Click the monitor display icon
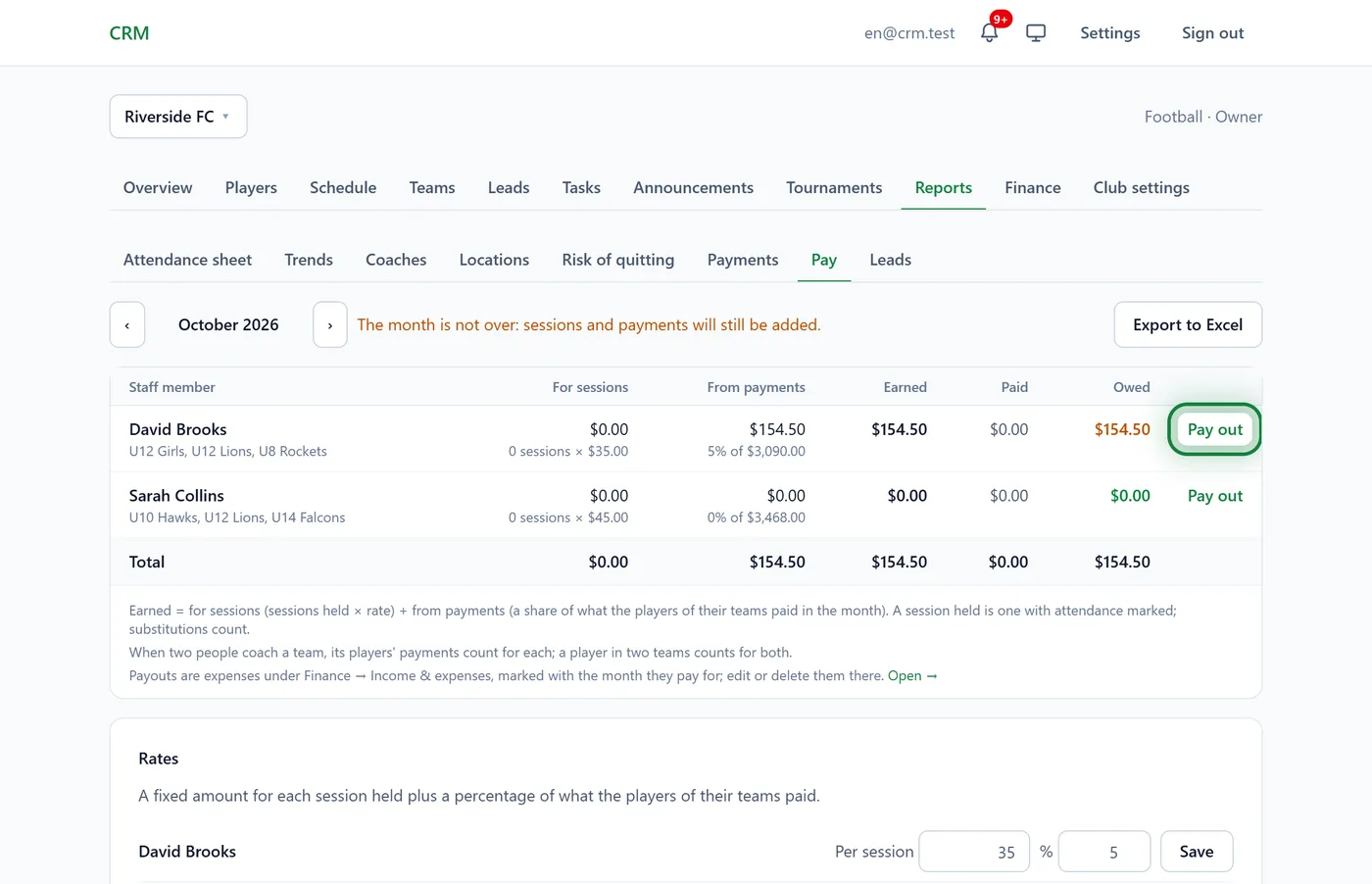Screen dimensions: 1372x884 coord(1036,32)
